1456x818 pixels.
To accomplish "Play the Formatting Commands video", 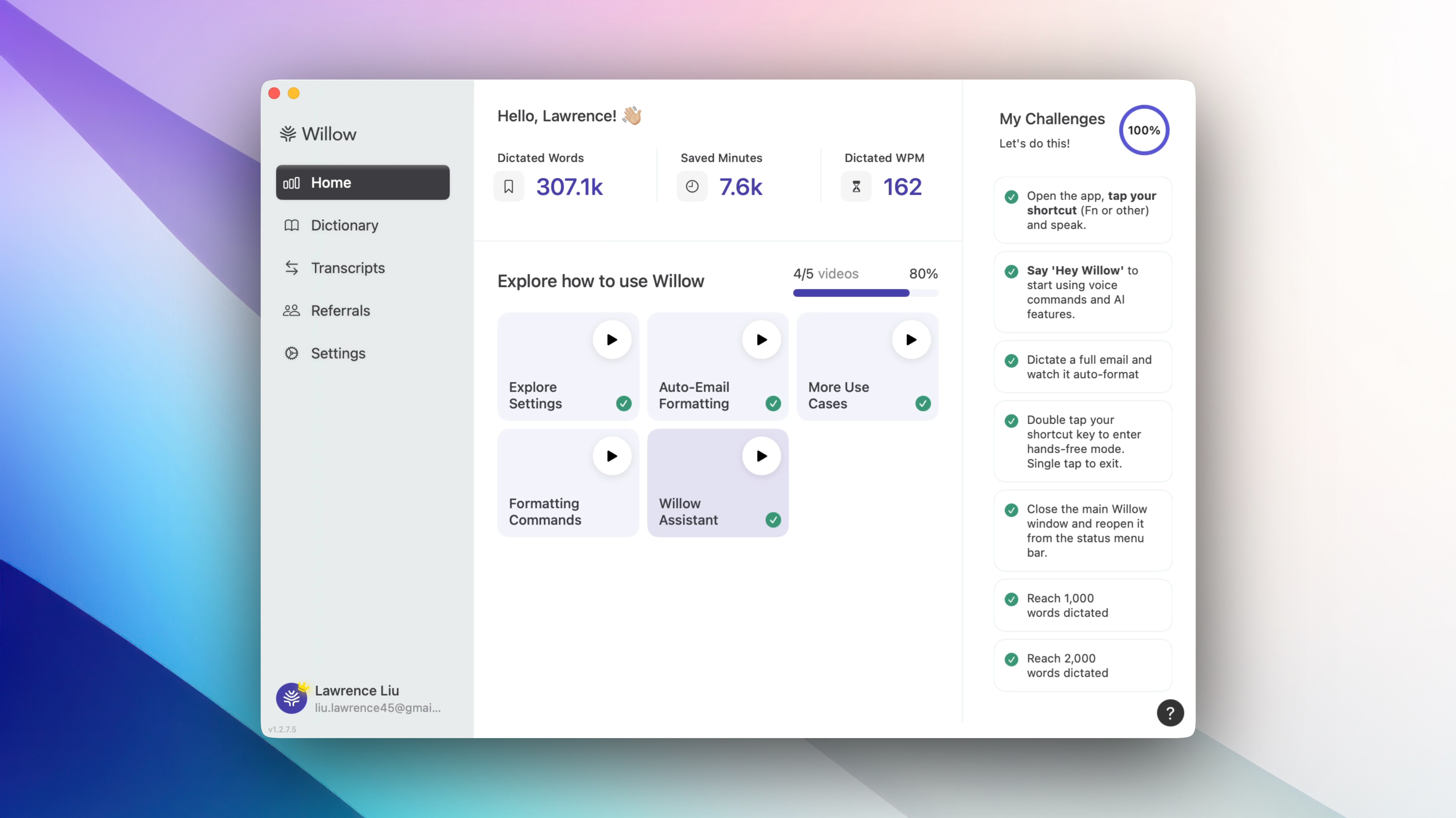I will tap(611, 456).
